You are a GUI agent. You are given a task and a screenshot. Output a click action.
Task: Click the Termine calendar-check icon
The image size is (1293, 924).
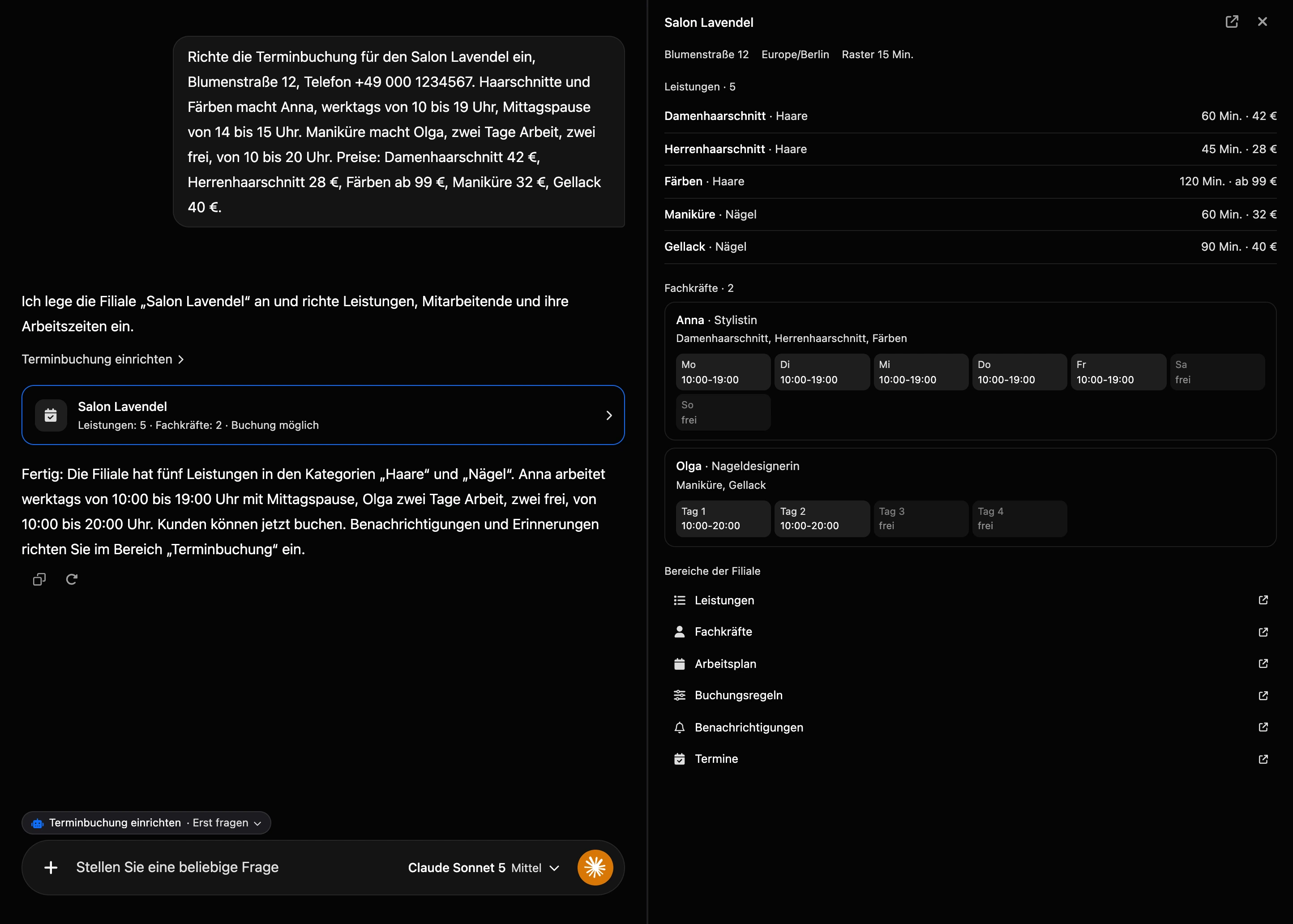click(x=679, y=759)
